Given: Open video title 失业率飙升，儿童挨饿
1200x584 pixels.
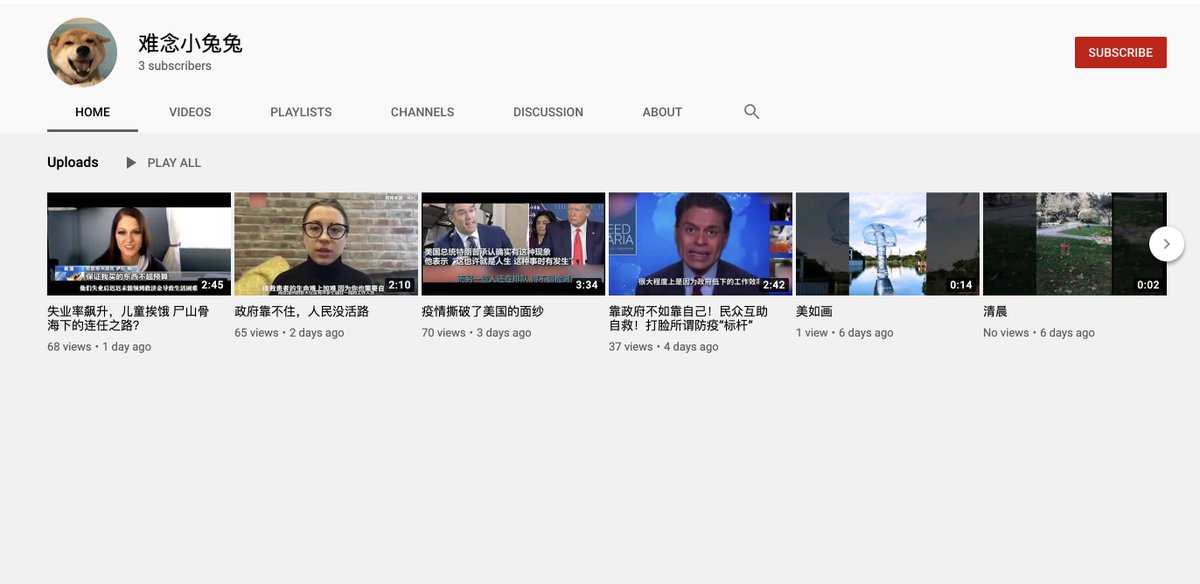Looking at the screenshot, I should (x=128, y=318).
